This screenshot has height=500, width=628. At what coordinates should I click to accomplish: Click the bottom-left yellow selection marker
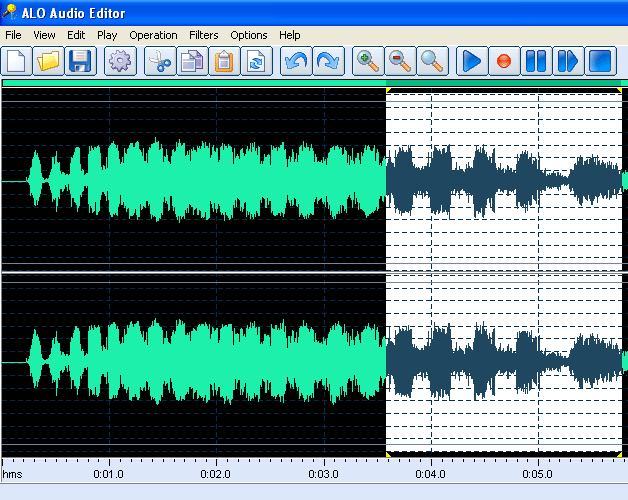click(x=388, y=454)
